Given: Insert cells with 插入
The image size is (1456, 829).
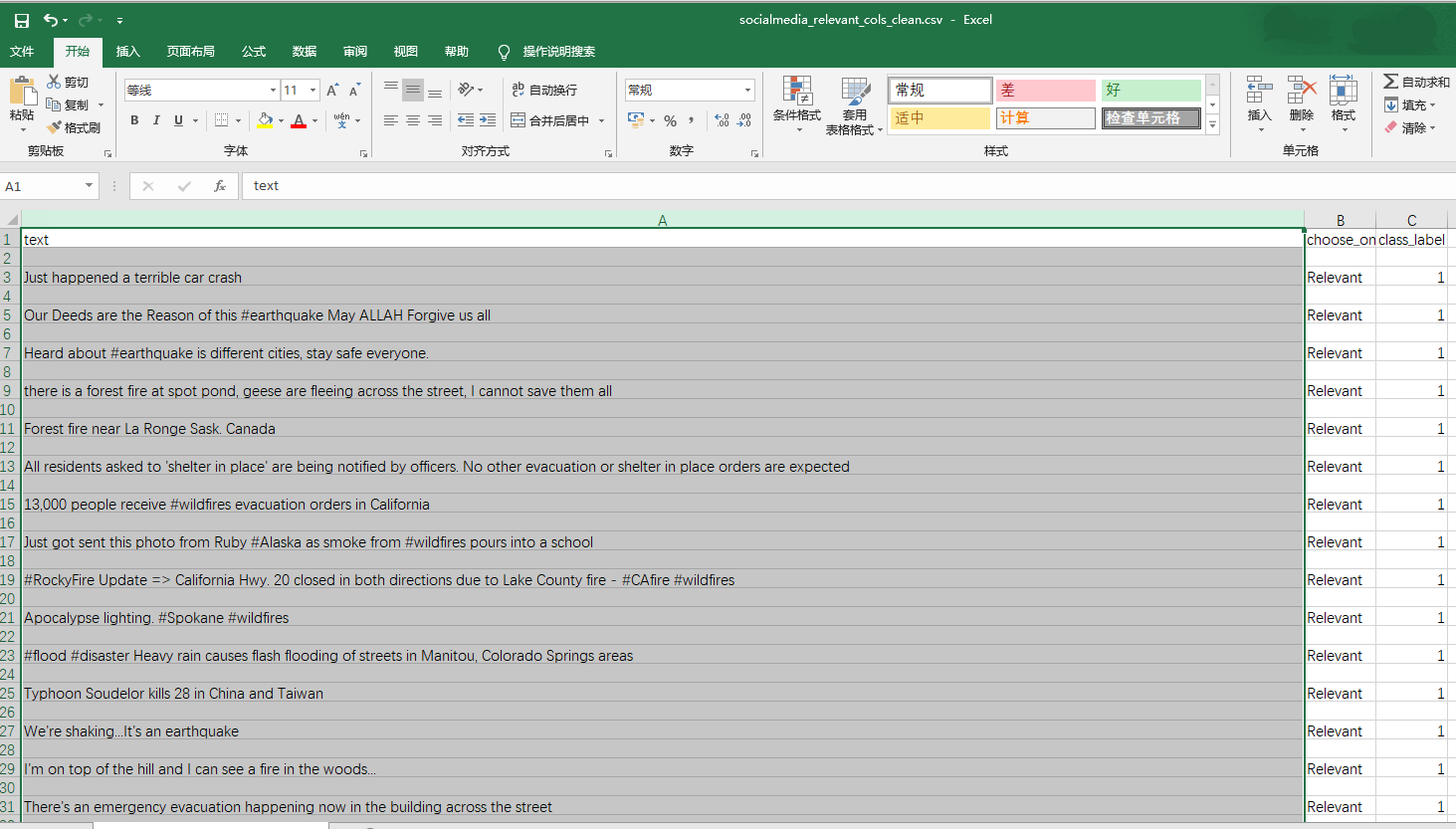Looking at the screenshot, I should point(1260,104).
